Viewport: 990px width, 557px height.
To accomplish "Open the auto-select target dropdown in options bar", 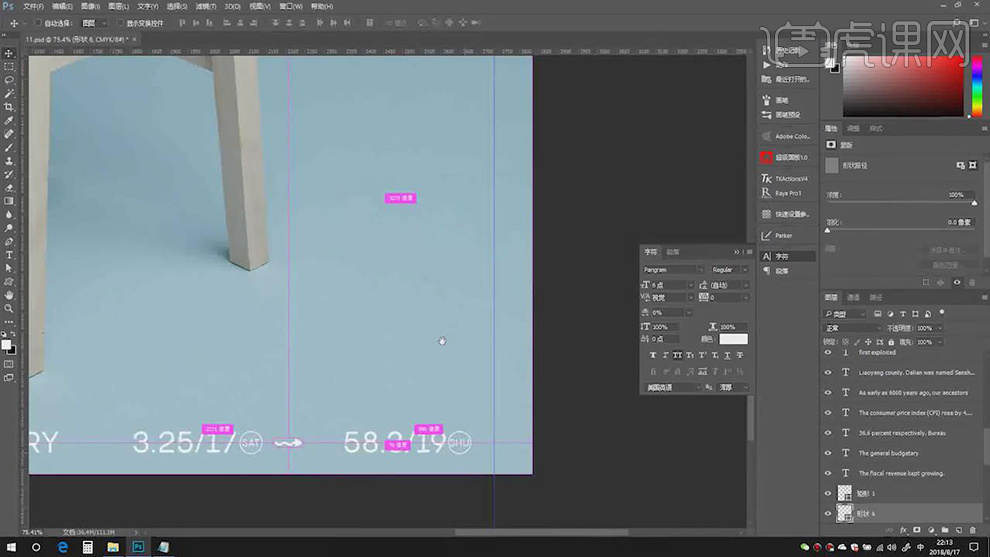I will click(95, 23).
